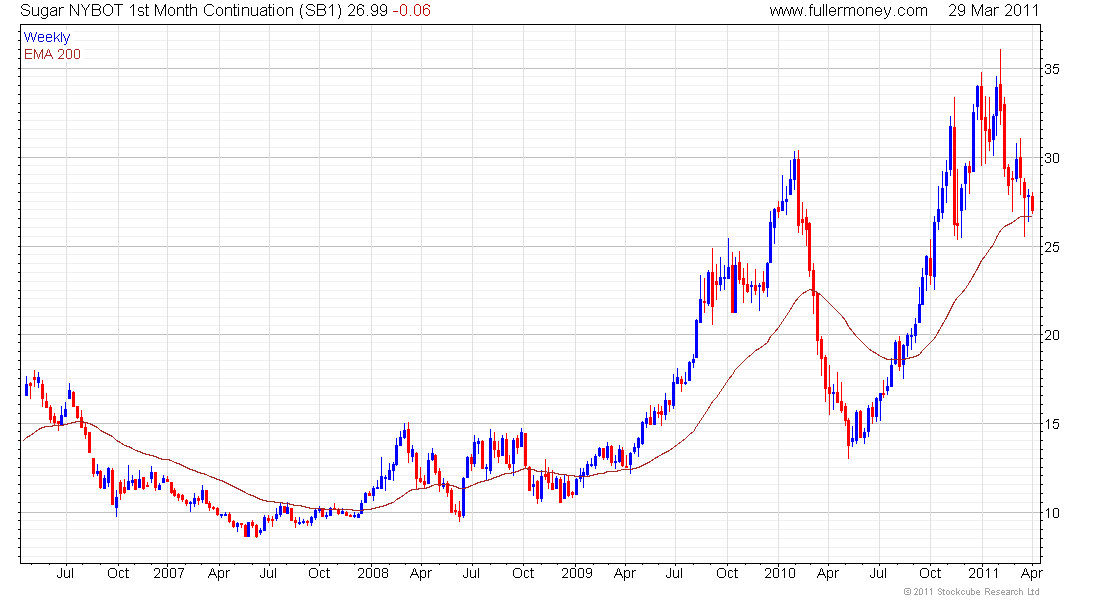Click the 20 price axis label
Image resolution: width=1100 pixels, height=600 pixels.
tap(1052, 335)
